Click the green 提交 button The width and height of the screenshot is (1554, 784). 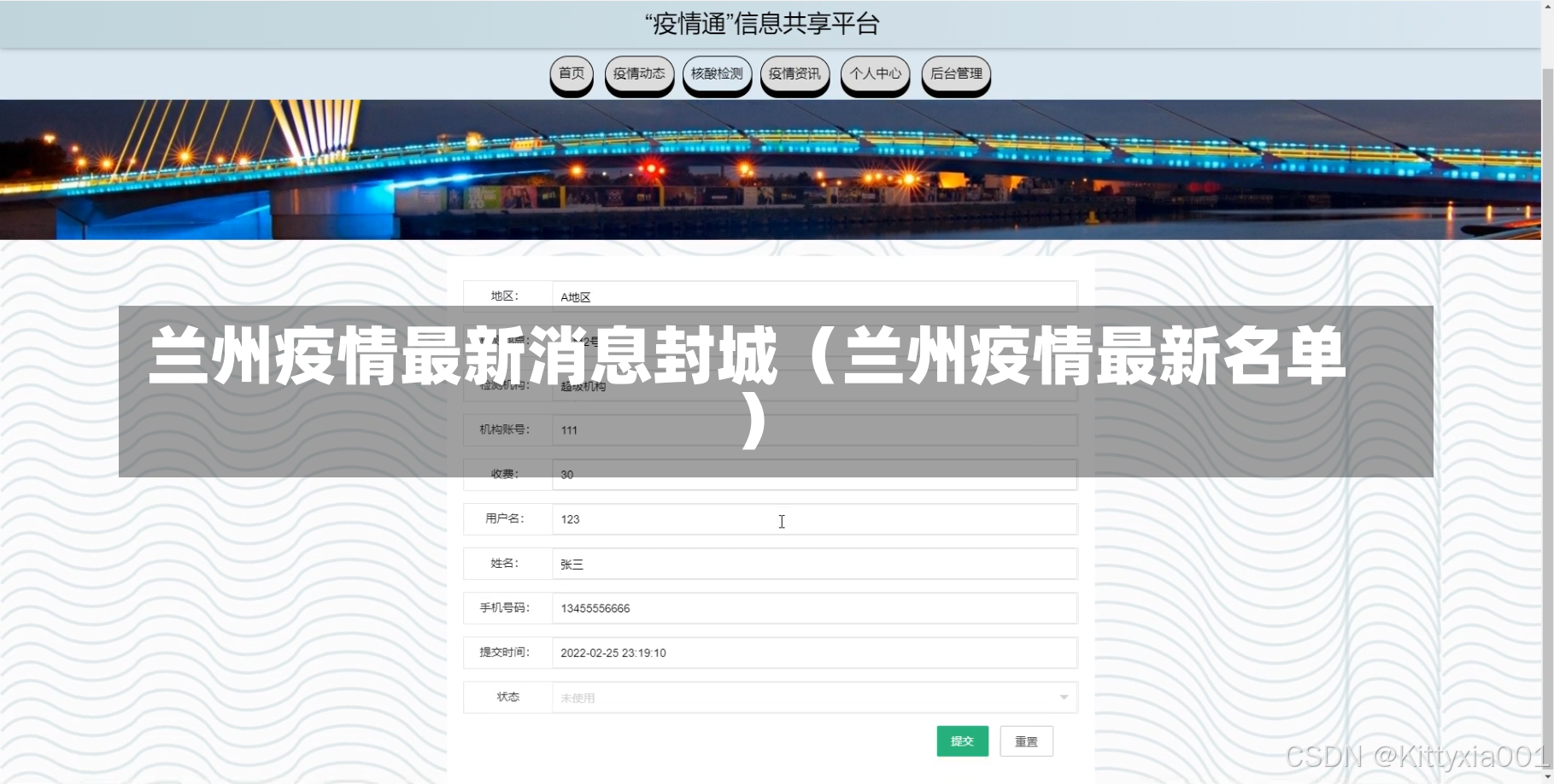pyautogui.click(x=962, y=741)
